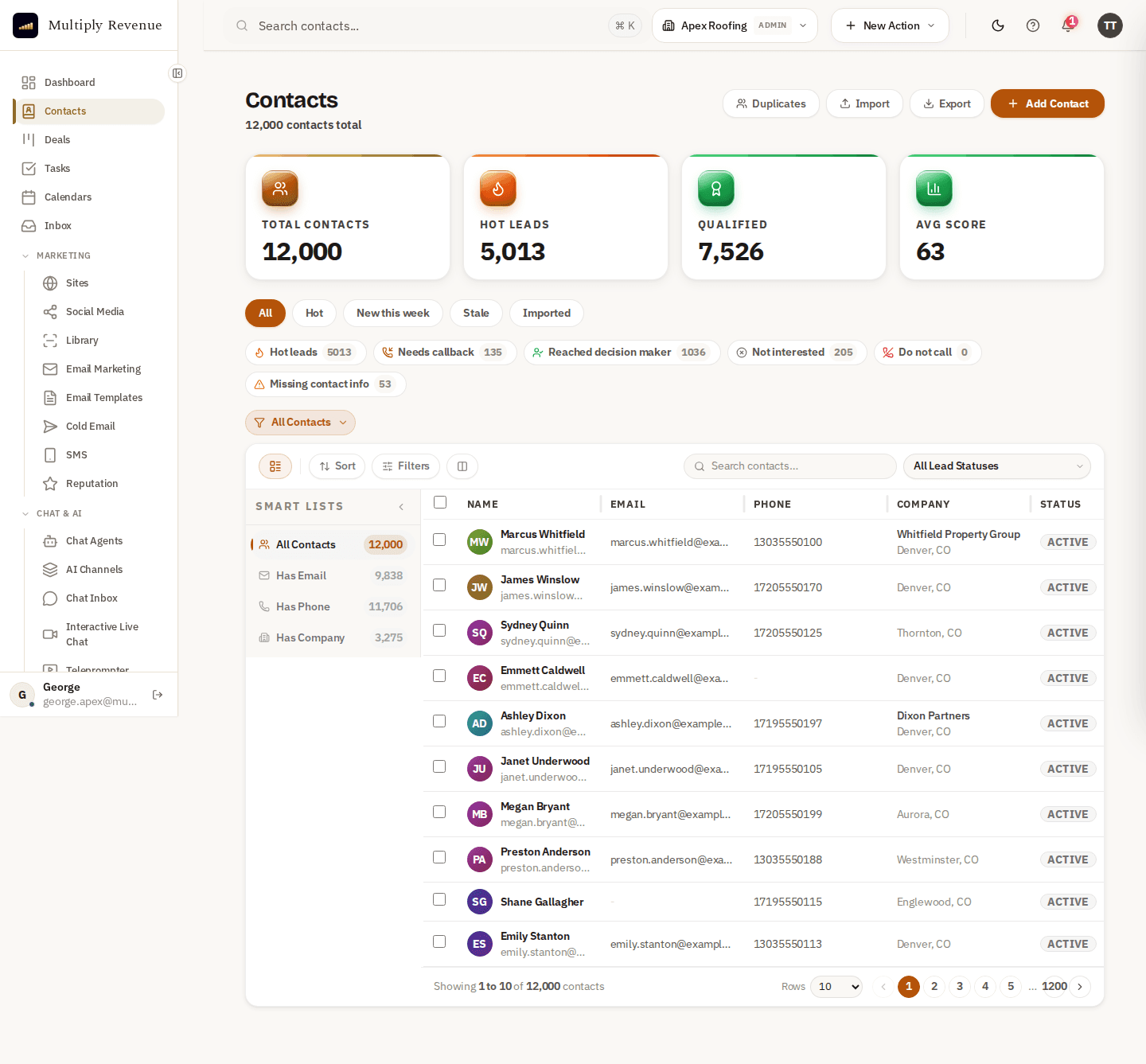The width and height of the screenshot is (1146, 1064).
Task: Open AI Channels in sidebar
Action: (x=99, y=570)
